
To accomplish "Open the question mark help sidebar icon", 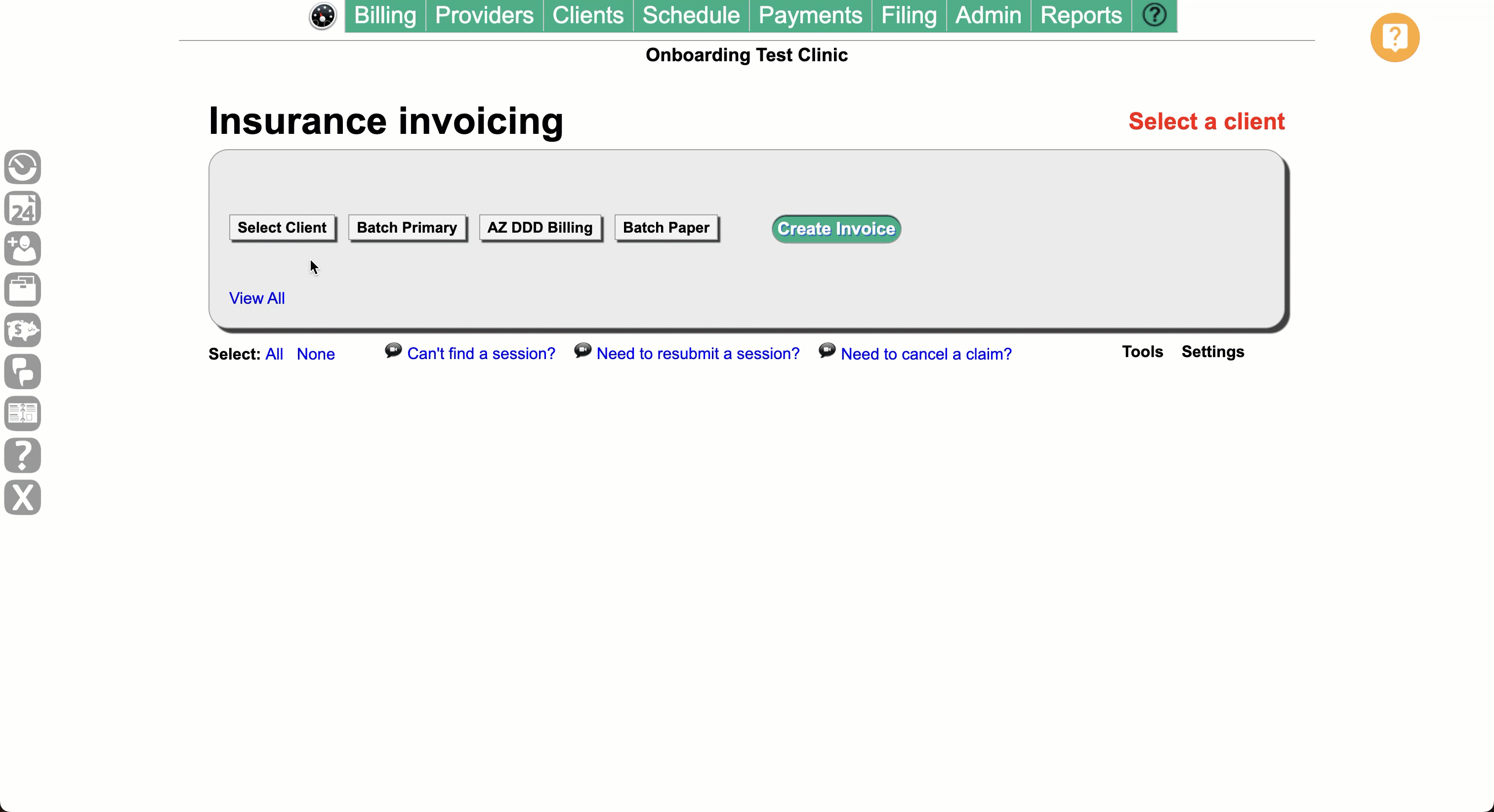I will pyautogui.click(x=23, y=456).
